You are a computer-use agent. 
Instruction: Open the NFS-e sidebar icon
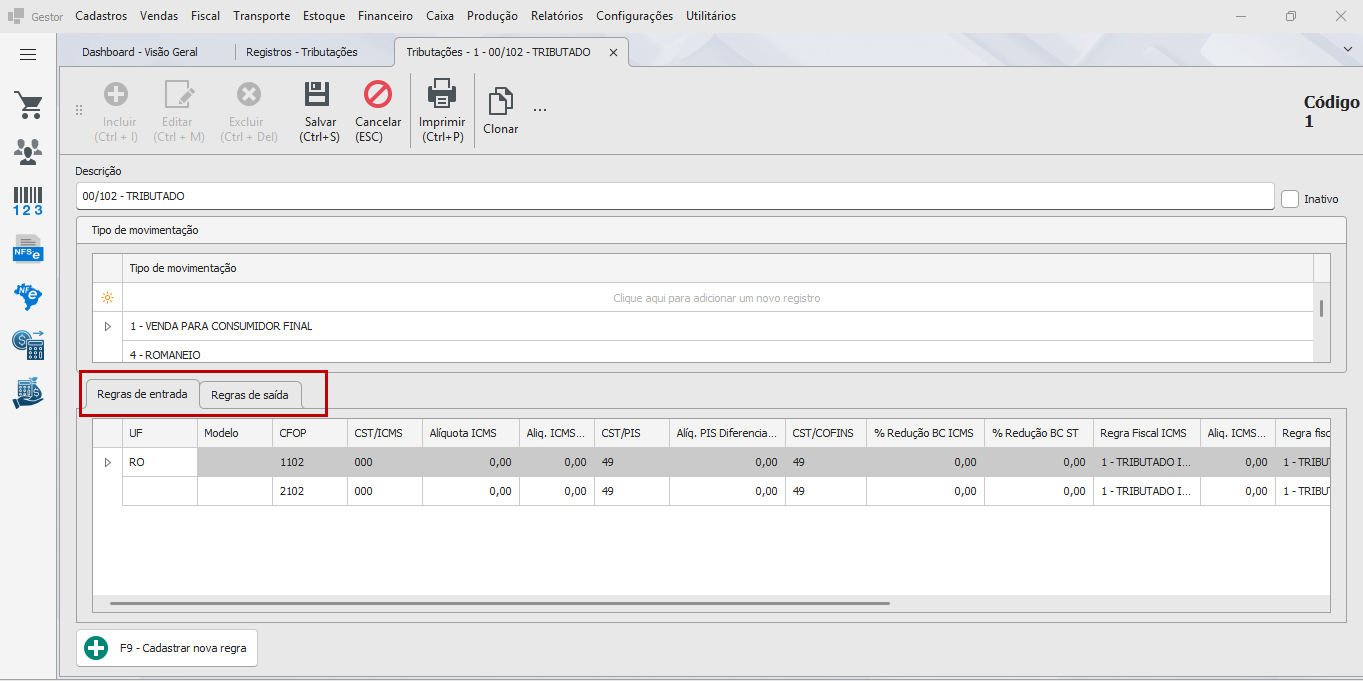(28, 248)
